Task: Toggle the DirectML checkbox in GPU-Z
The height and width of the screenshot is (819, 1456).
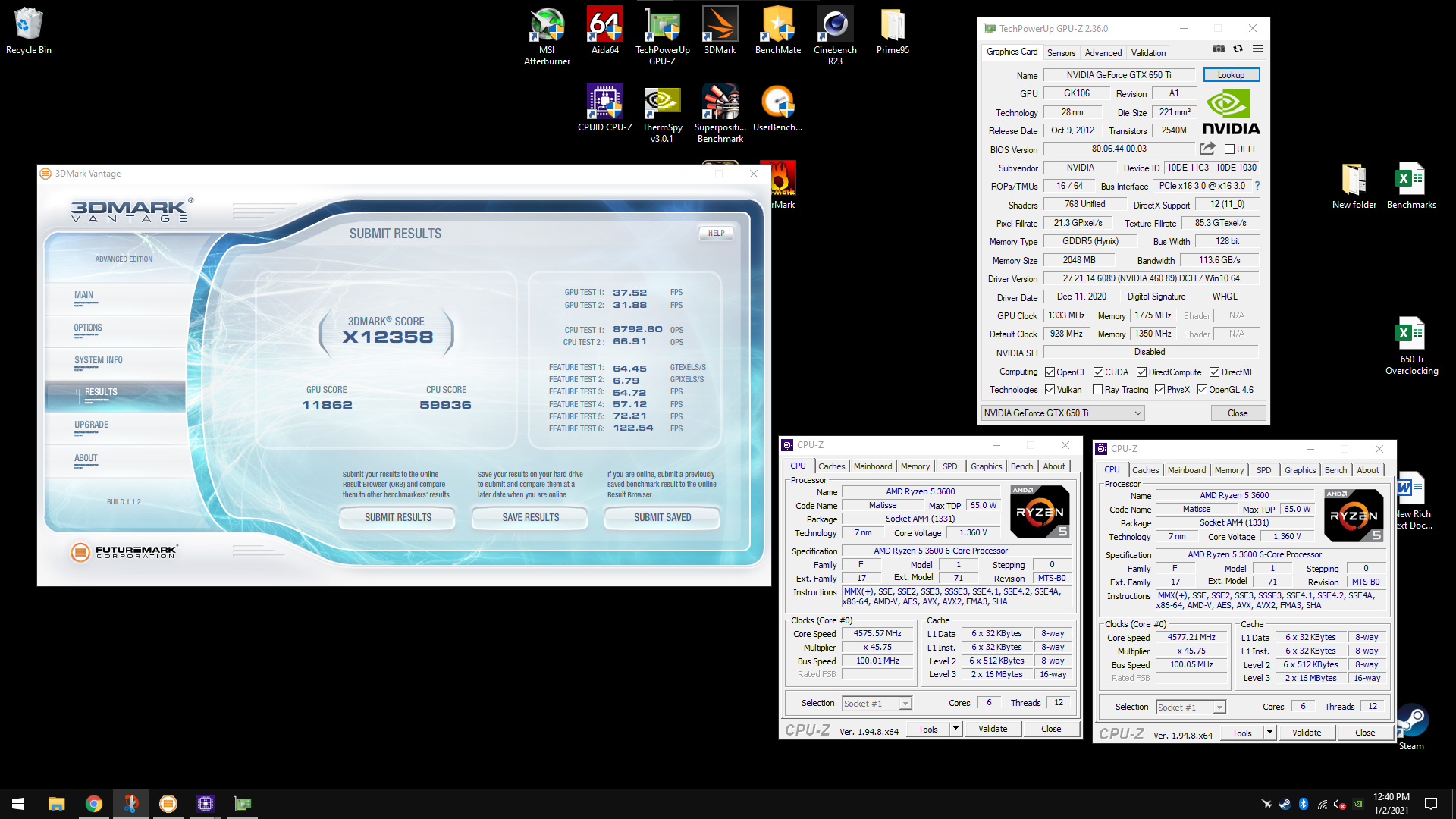Action: point(1214,372)
